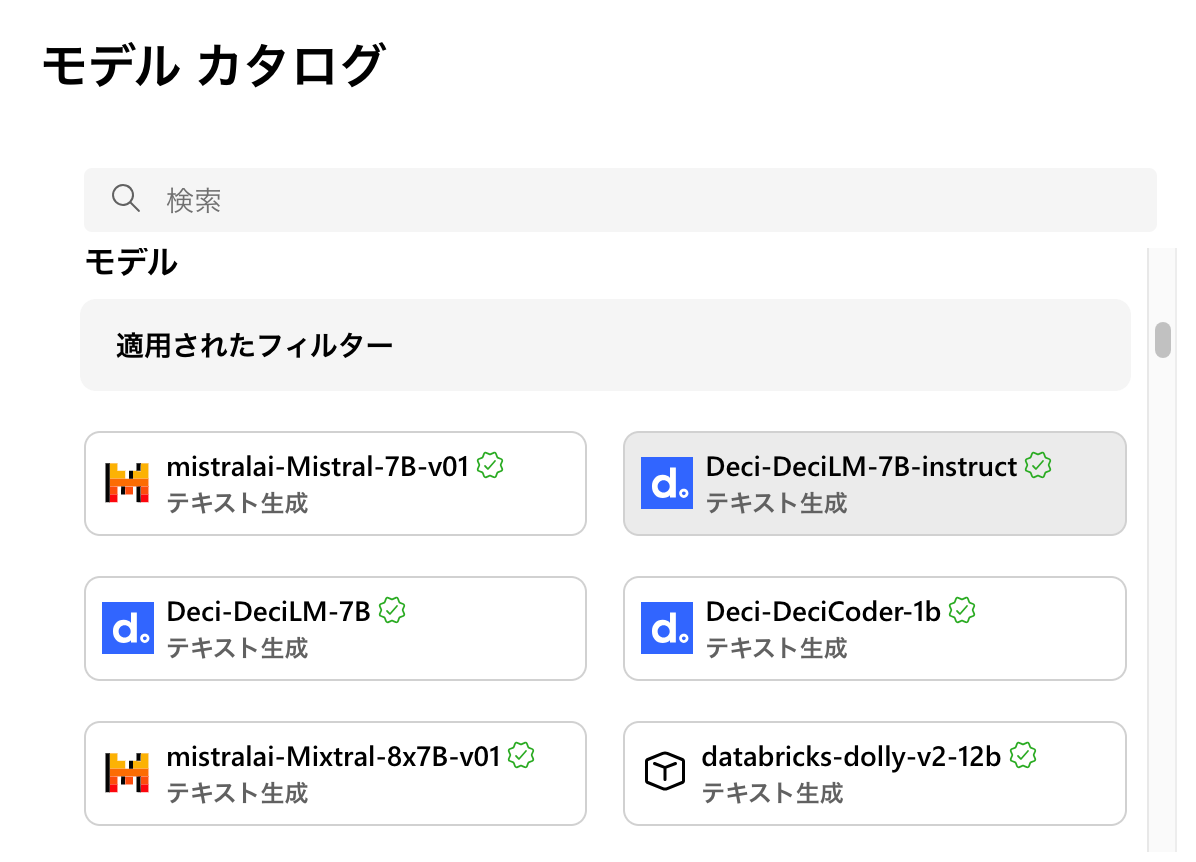This screenshot has height=862, width=1196.
Task: Click verified badge next to mistralai-Mistral-7B-v01
Action: (x=490, y=465)
